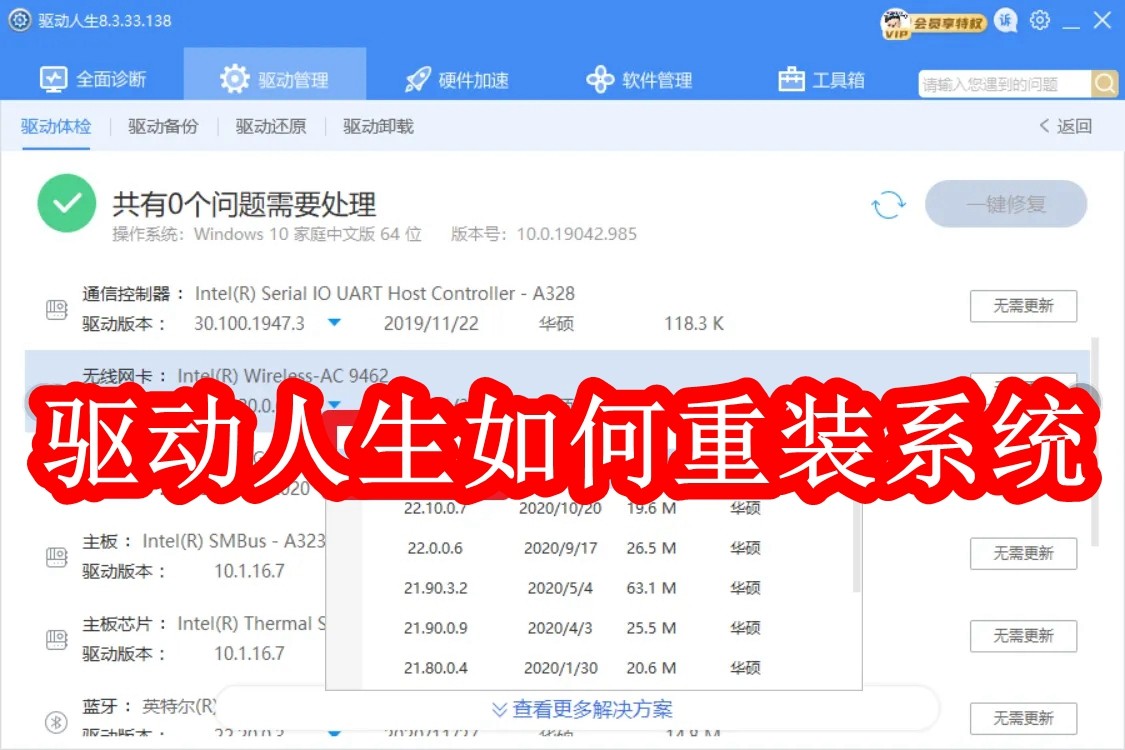Click 无需更新 for the 通信控制器 row

[1023, 306]
